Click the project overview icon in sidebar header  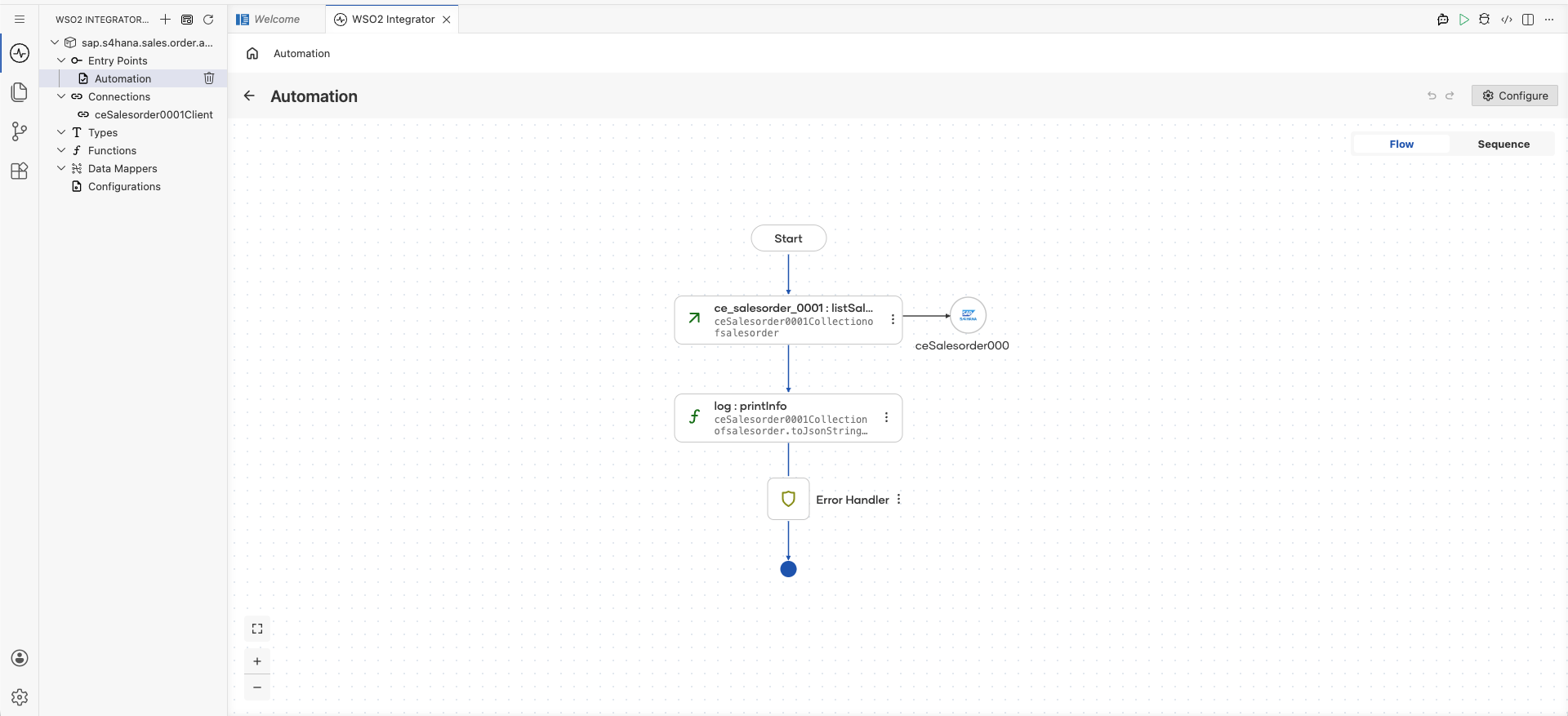[x=187, y=19]
